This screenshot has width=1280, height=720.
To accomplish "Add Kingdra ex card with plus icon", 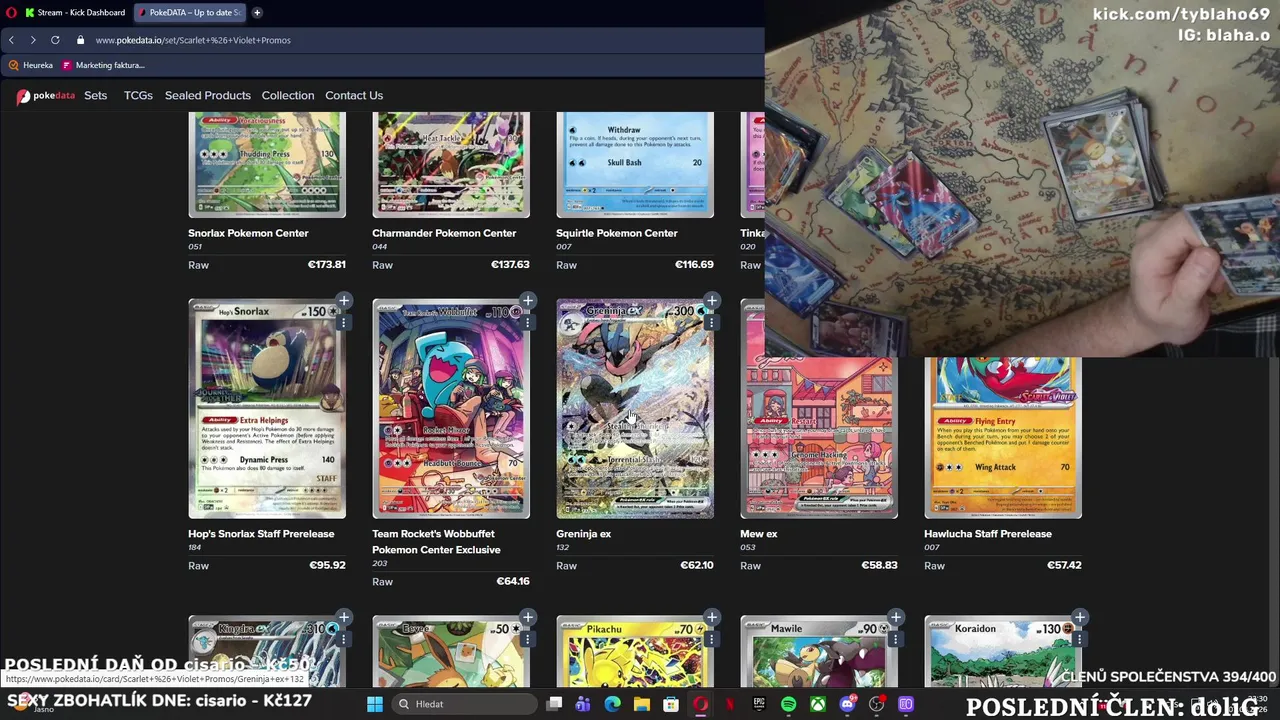I will coord(344,618).
